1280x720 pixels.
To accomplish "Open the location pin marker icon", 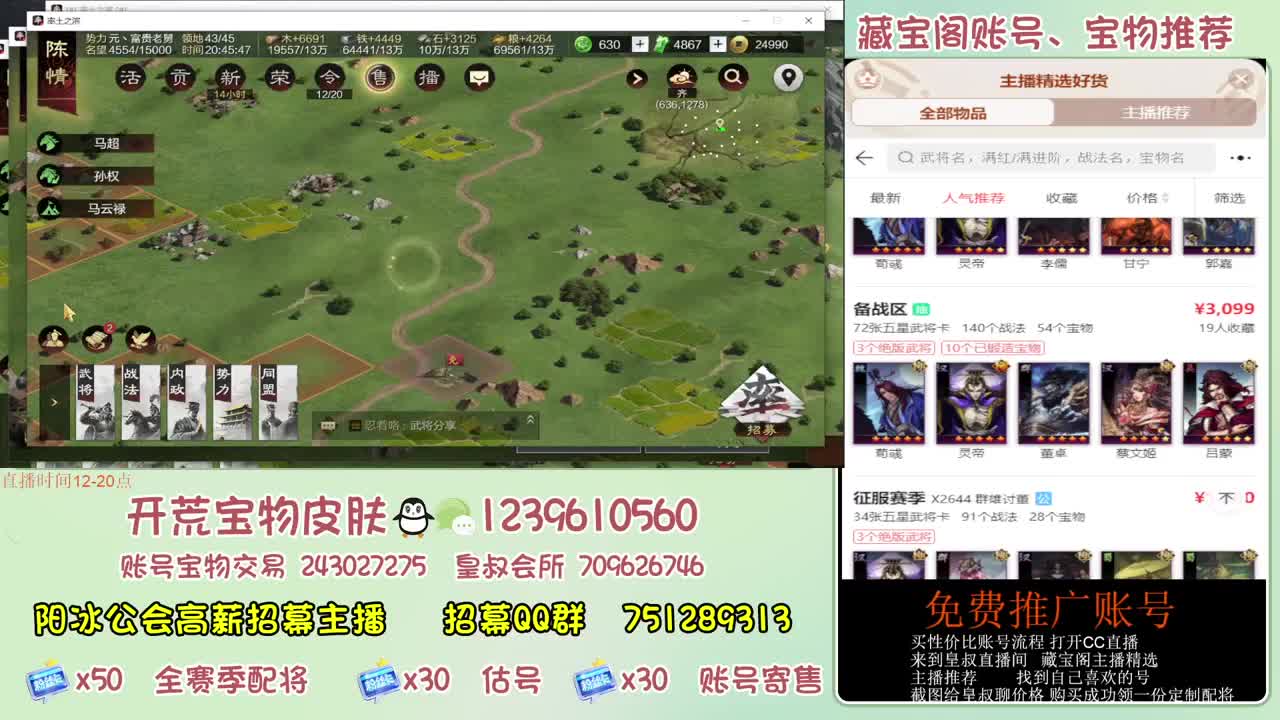I will tap(789, 77).
